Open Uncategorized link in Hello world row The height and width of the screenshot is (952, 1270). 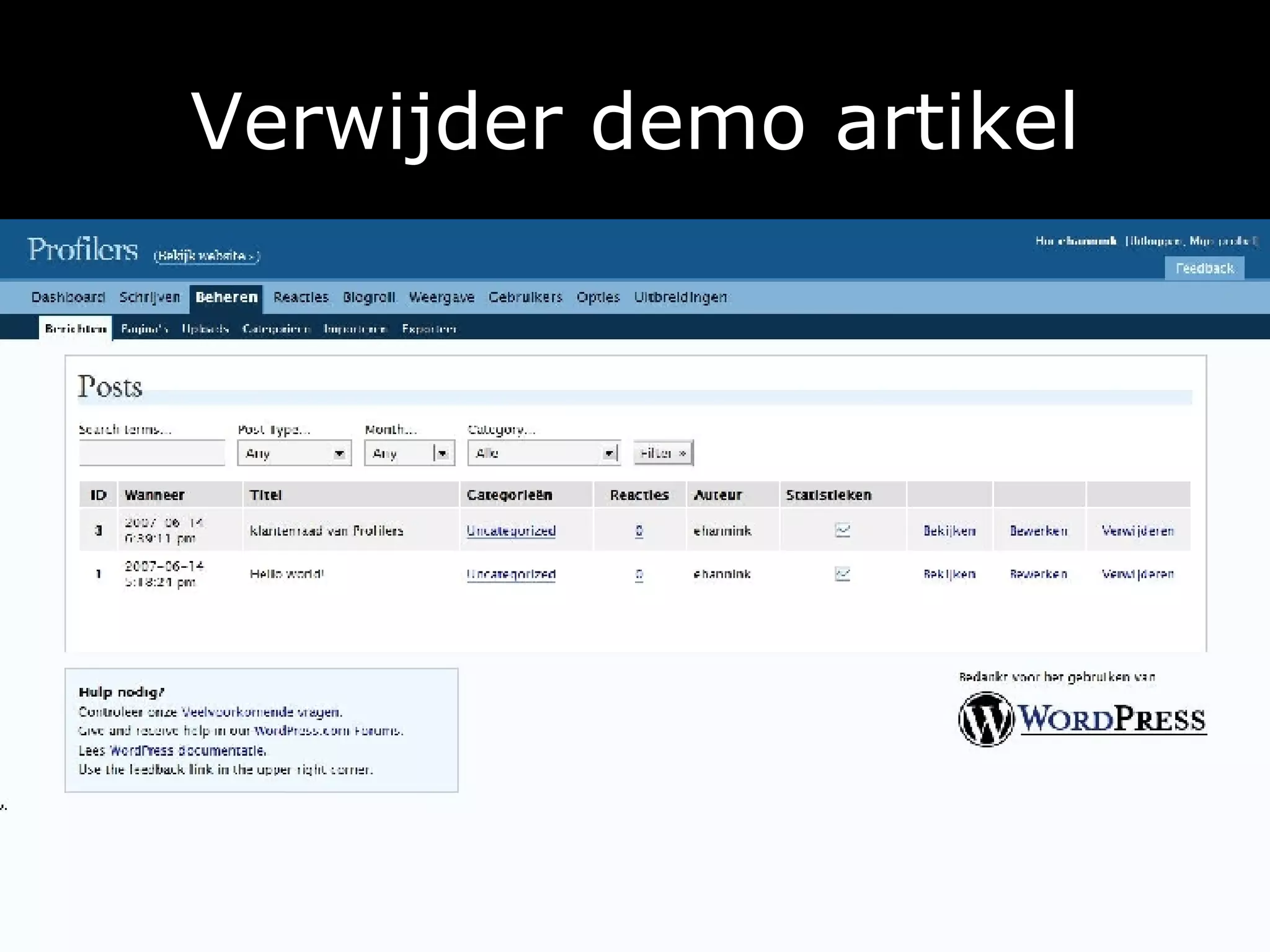pyautogui.click(x=511, y=574)
